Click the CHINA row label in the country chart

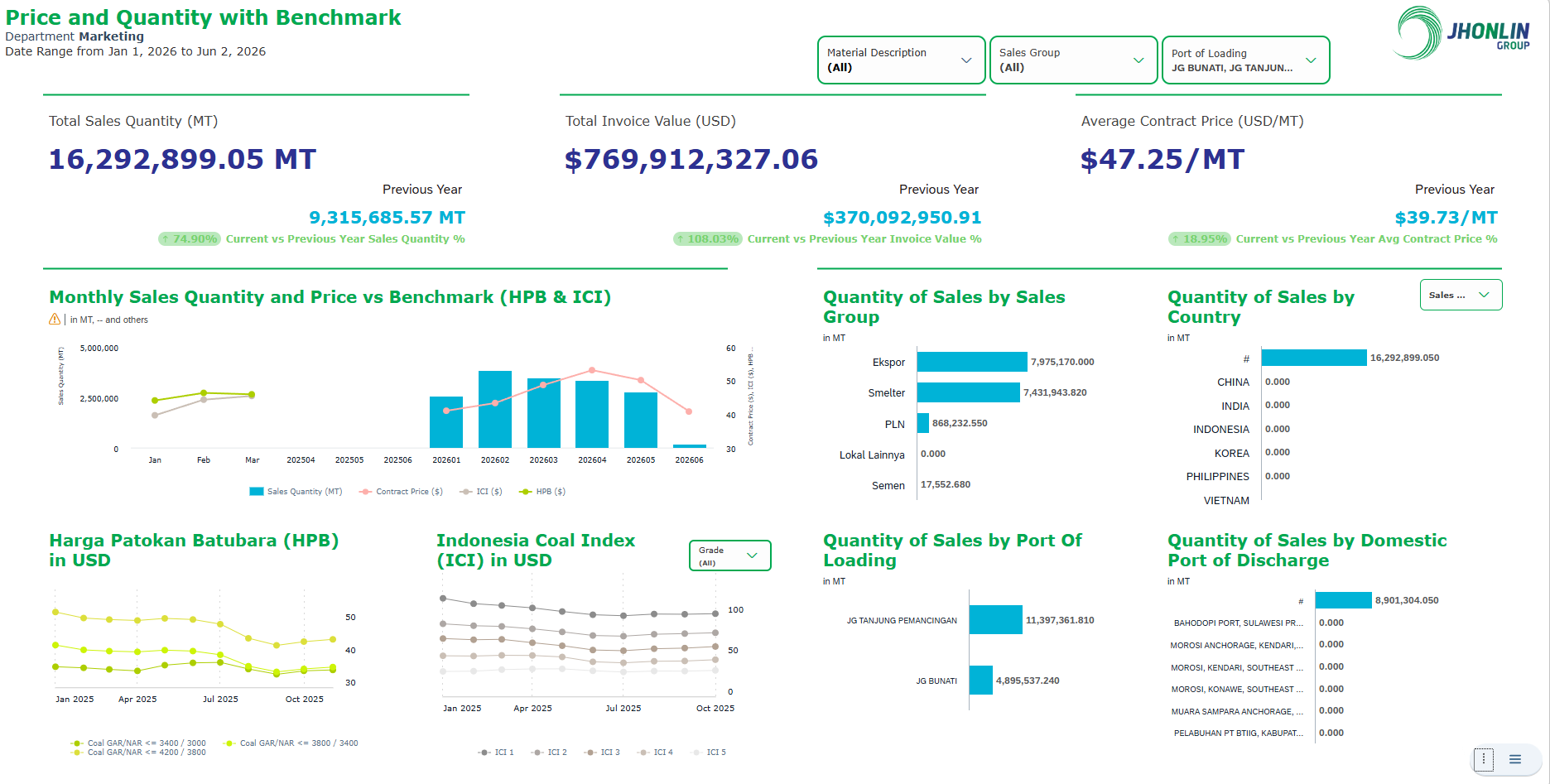pyautogui.click(x=1233, y=382)
